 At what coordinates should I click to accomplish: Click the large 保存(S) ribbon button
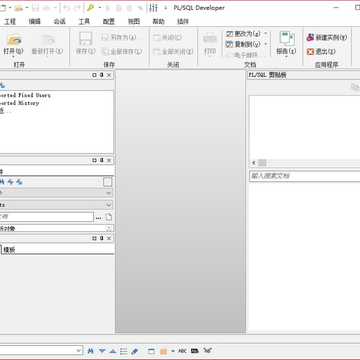pos(85,44)
